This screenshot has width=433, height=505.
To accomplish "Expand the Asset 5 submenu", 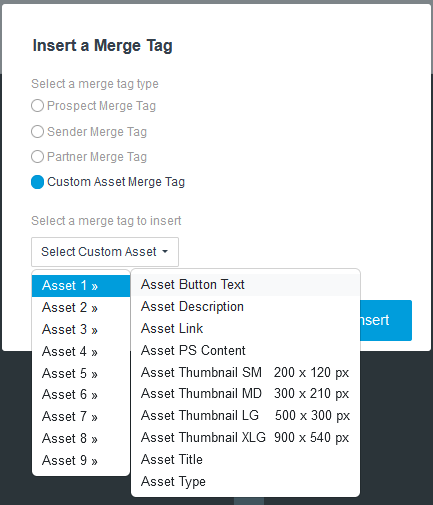I will [81, 373].
